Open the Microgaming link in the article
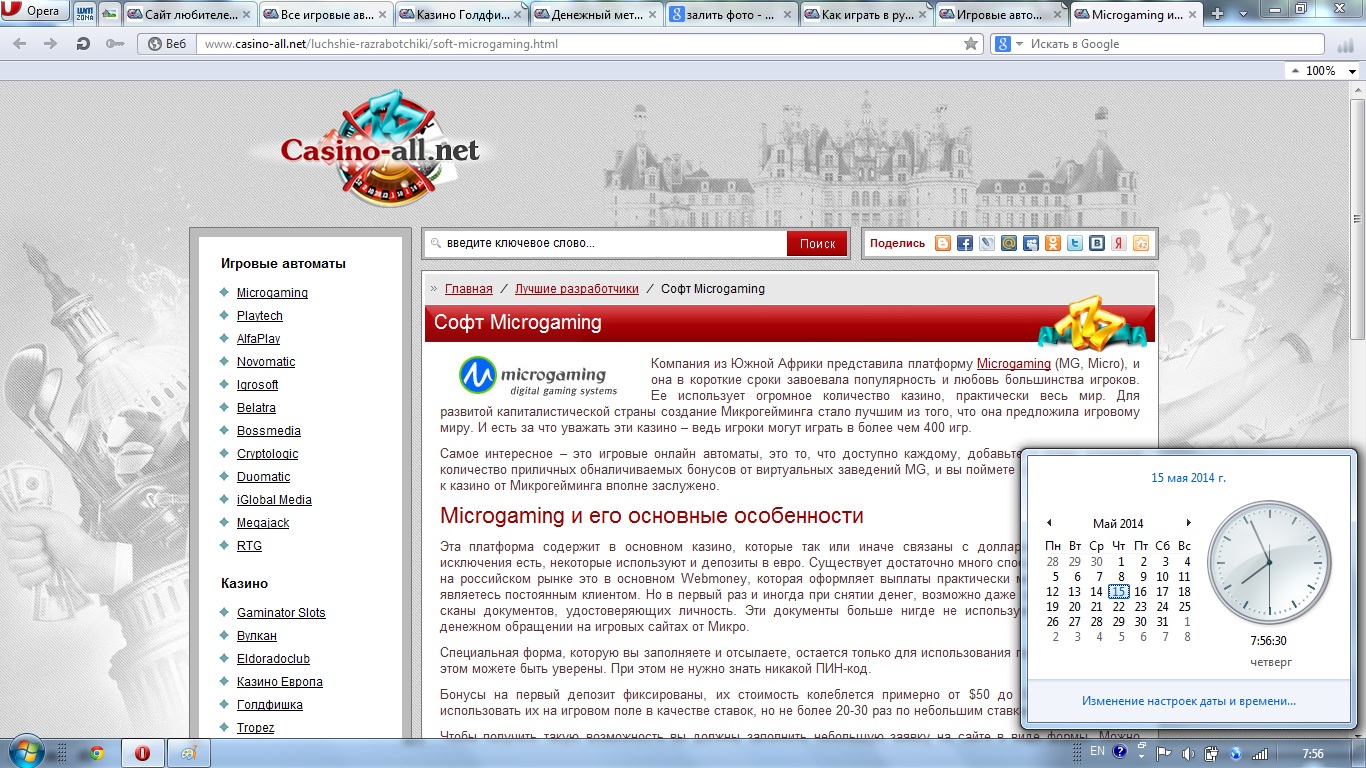The width and height of the screenshot is (1366, 768). (1014, 364)
